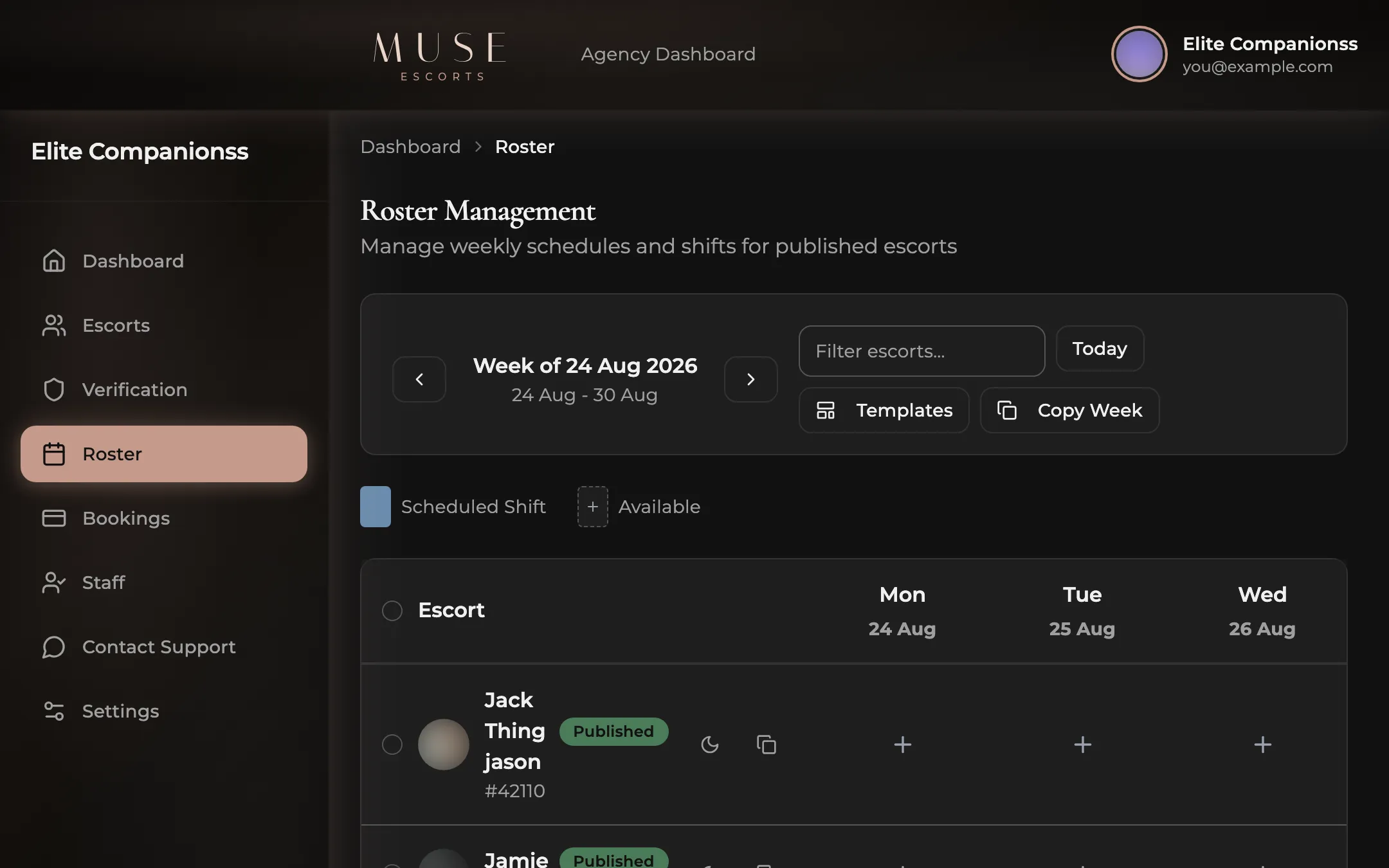Click the Tue 25 Aug column header
The height and width of the screenshot is (868, 1389).
pos(1082,611)
